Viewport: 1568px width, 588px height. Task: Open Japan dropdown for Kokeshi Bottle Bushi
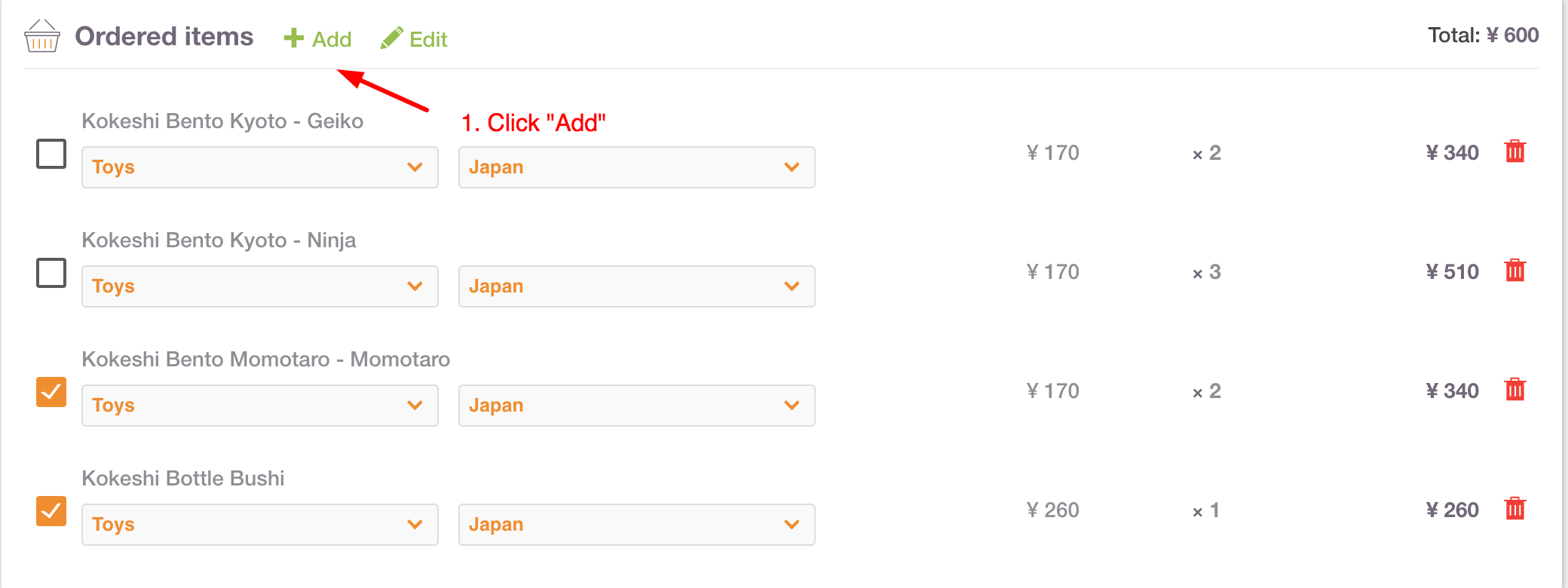637,525
